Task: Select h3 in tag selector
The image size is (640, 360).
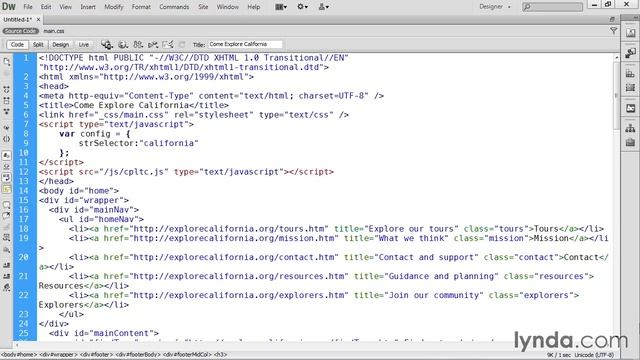Action: coord(221,355)
